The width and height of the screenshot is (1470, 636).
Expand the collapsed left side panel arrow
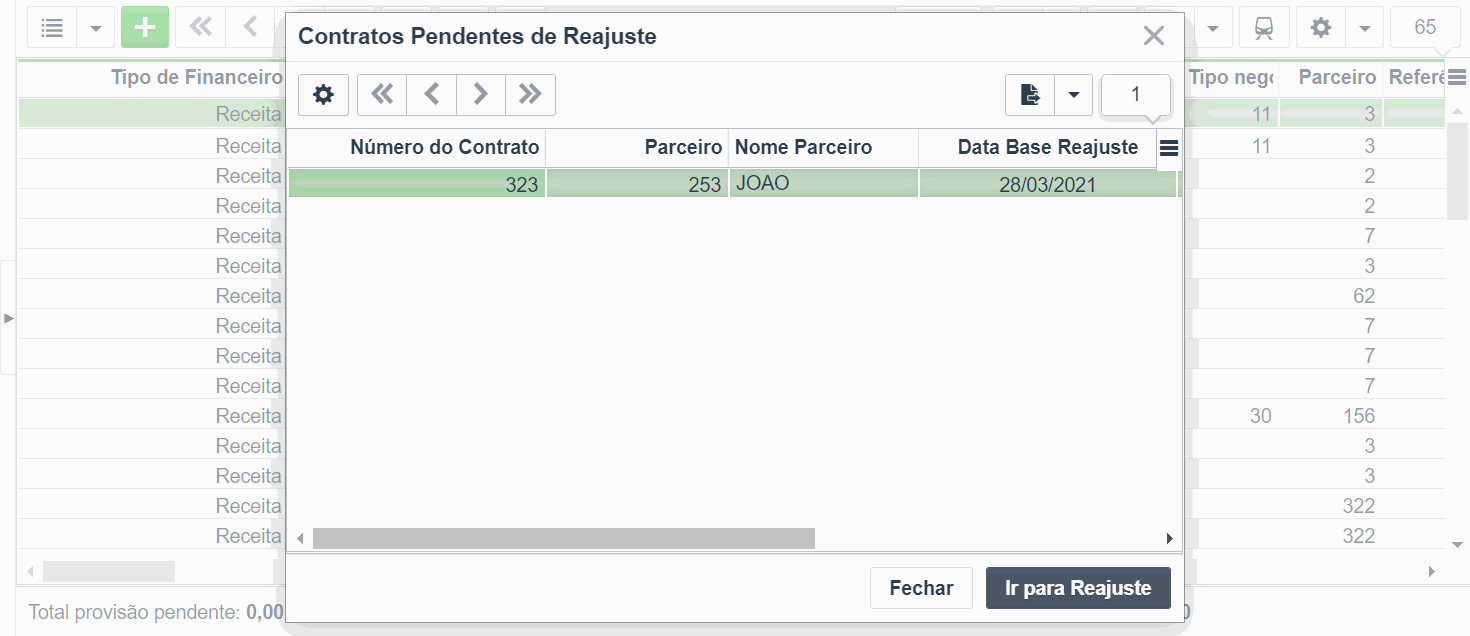coord(8,318)
